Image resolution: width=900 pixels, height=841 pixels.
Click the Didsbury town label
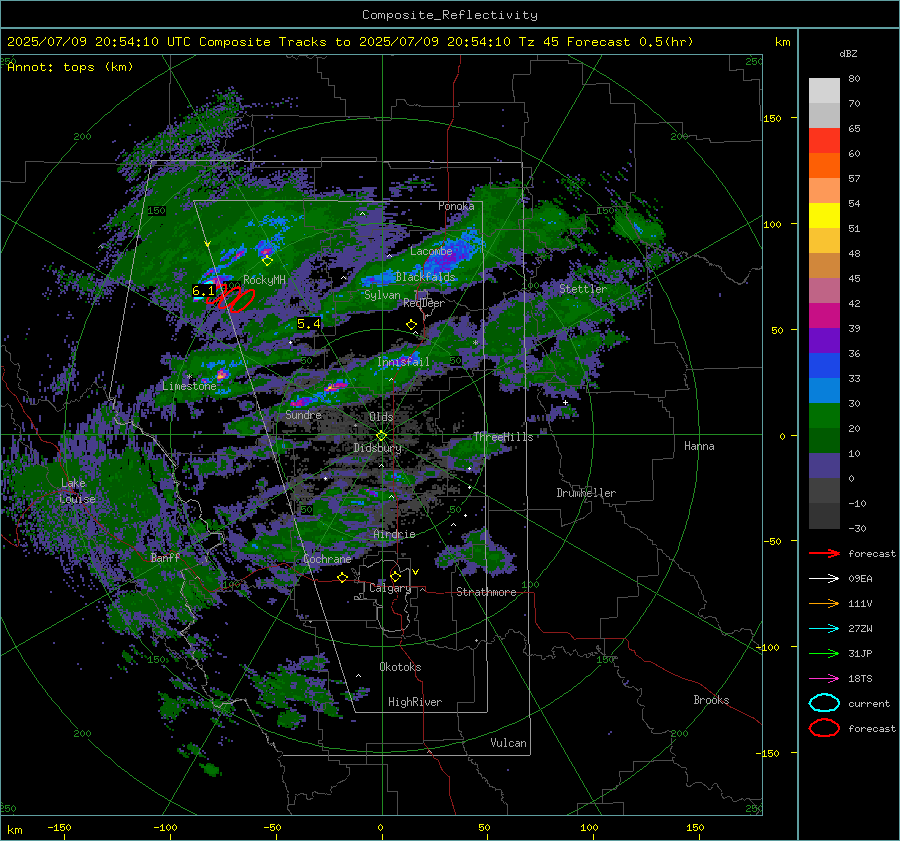(377, 448)
